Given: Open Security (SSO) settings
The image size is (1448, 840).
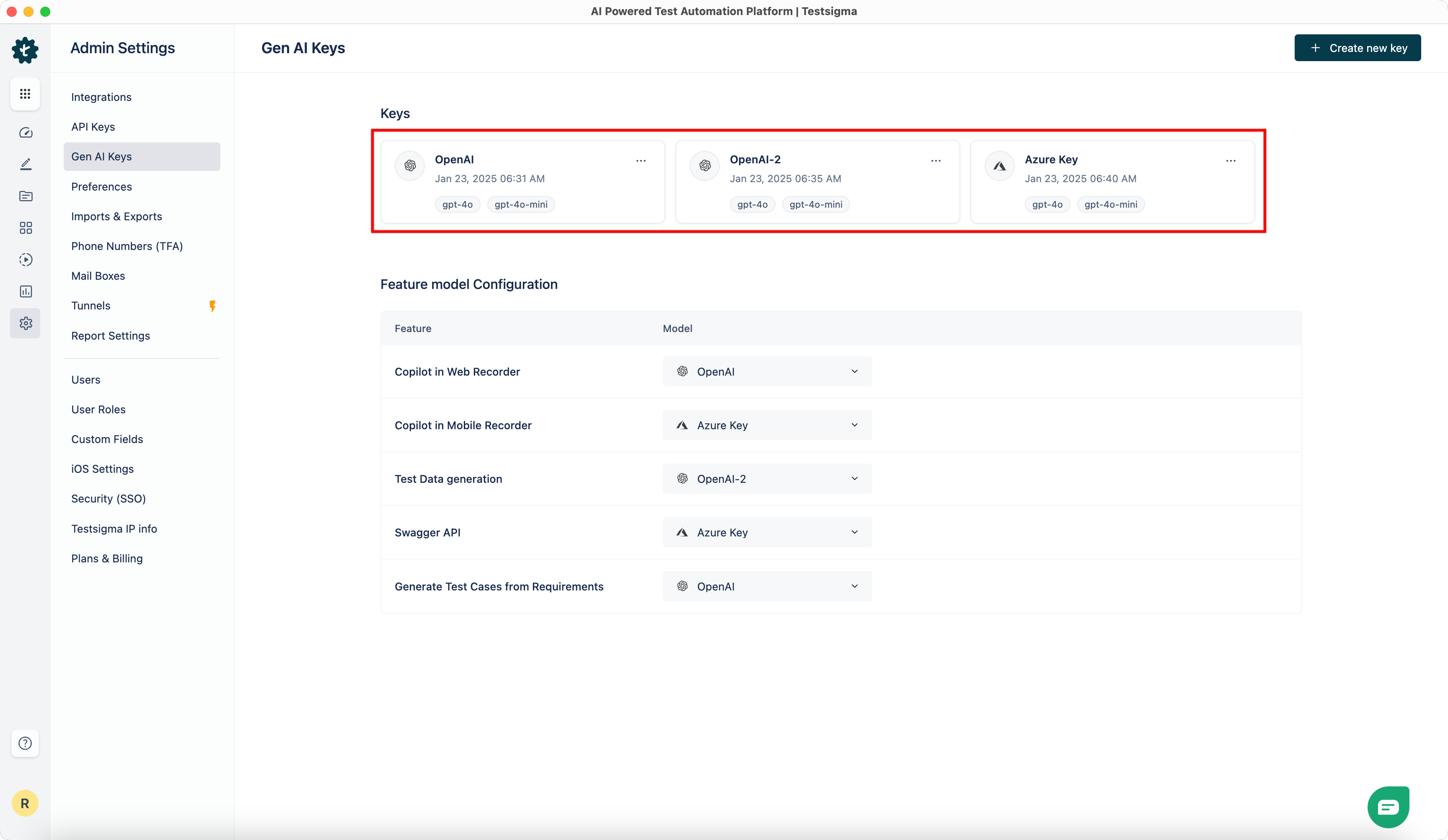Looking at the screenshot, I should click(108, 498).
